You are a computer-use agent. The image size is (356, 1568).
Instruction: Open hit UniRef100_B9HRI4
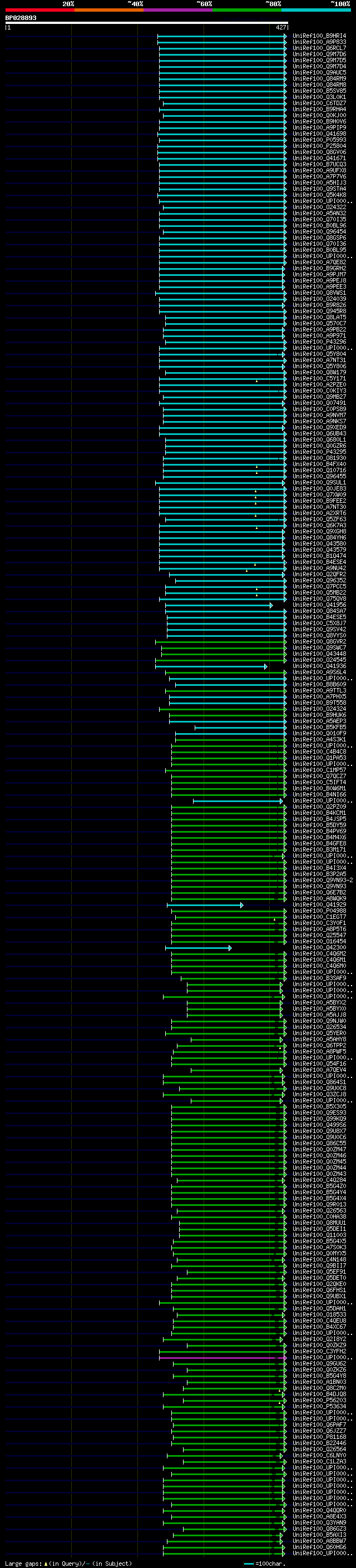[x=319, y=36]
